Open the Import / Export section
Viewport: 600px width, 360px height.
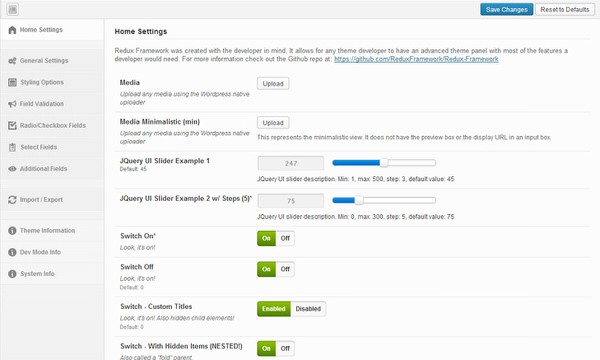click(52, 200)
